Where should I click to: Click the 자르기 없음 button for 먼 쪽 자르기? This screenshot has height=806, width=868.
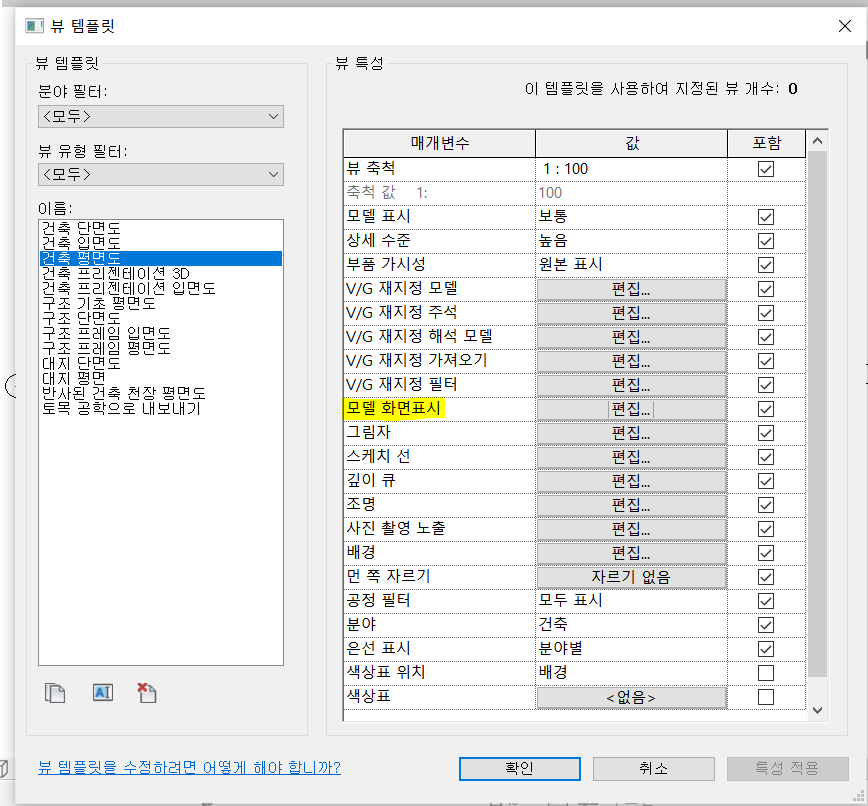tap(631, 577)
